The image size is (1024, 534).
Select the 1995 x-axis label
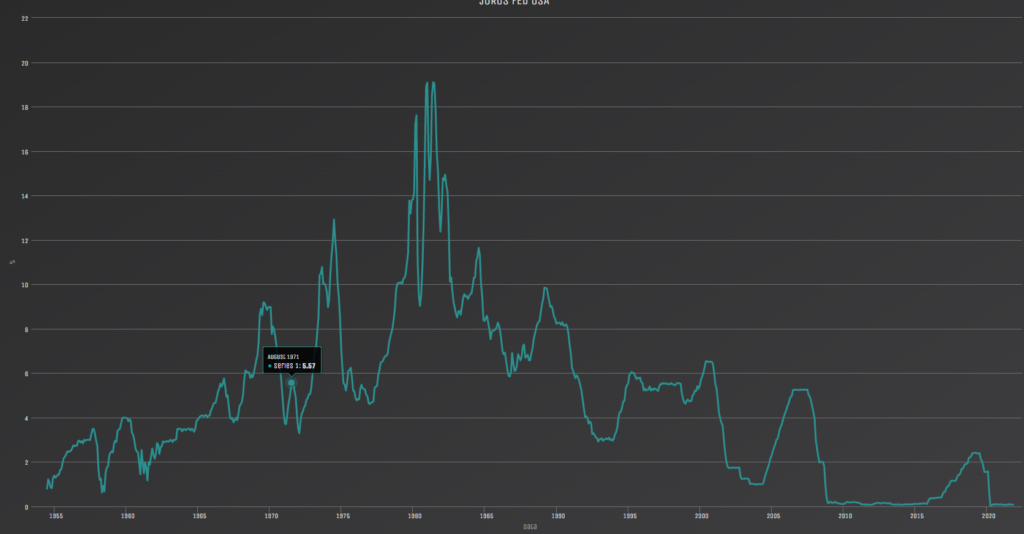pos(630,516)
